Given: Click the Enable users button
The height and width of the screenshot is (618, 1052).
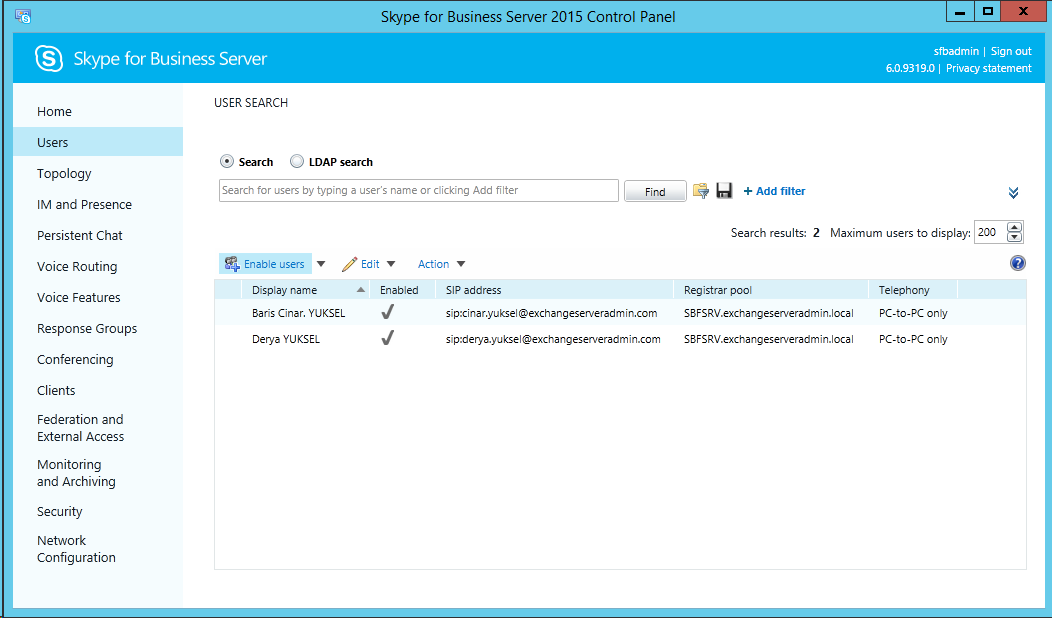Looking at the screenshot, I should point(266,264).
